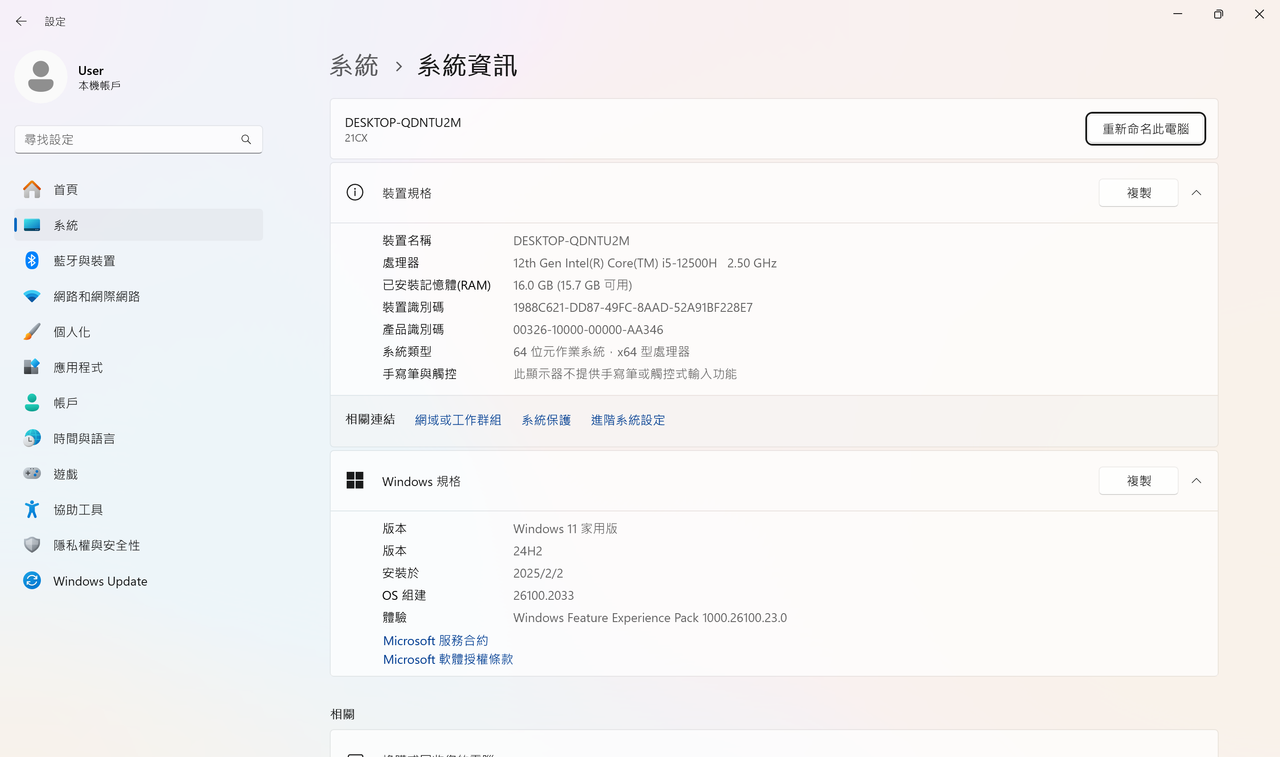Click the 個人化 paintbrush icon
This screenshot has height=757, width=1280.
32,331
